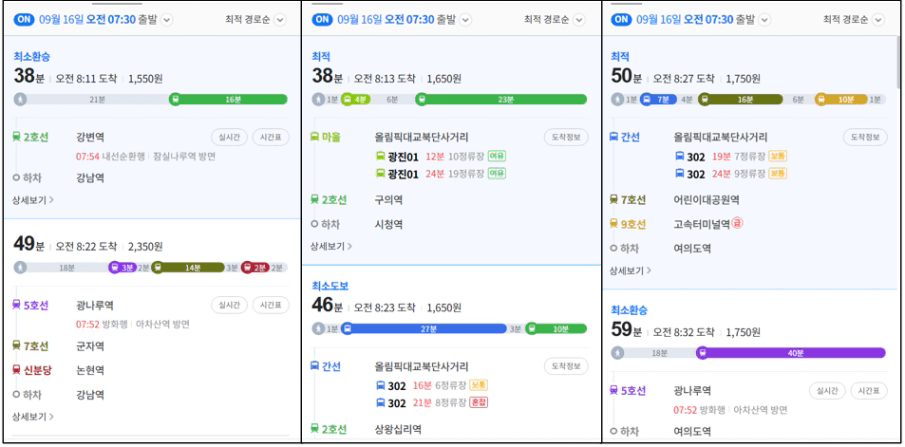
Task: Click the red 신분당 line icon beside 논현역
Action: [18, 369]
